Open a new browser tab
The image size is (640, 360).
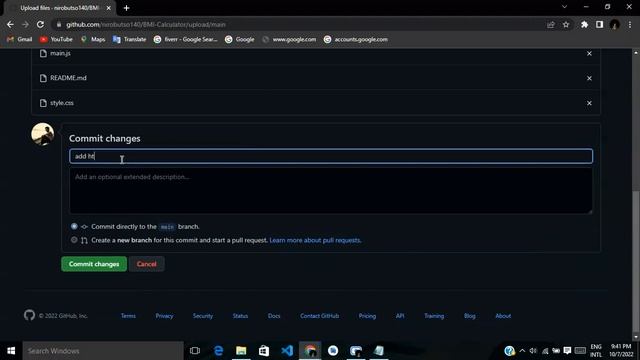pos(126,8)
